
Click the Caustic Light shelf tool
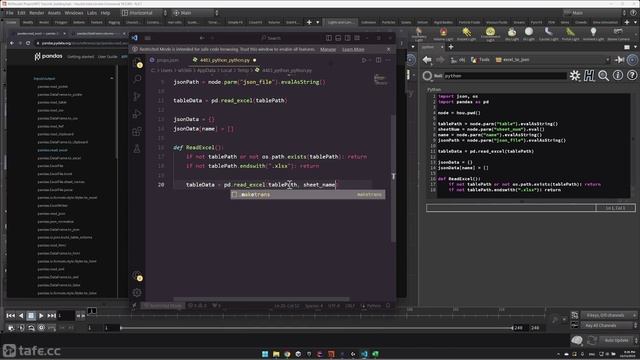tap(549, 34)
